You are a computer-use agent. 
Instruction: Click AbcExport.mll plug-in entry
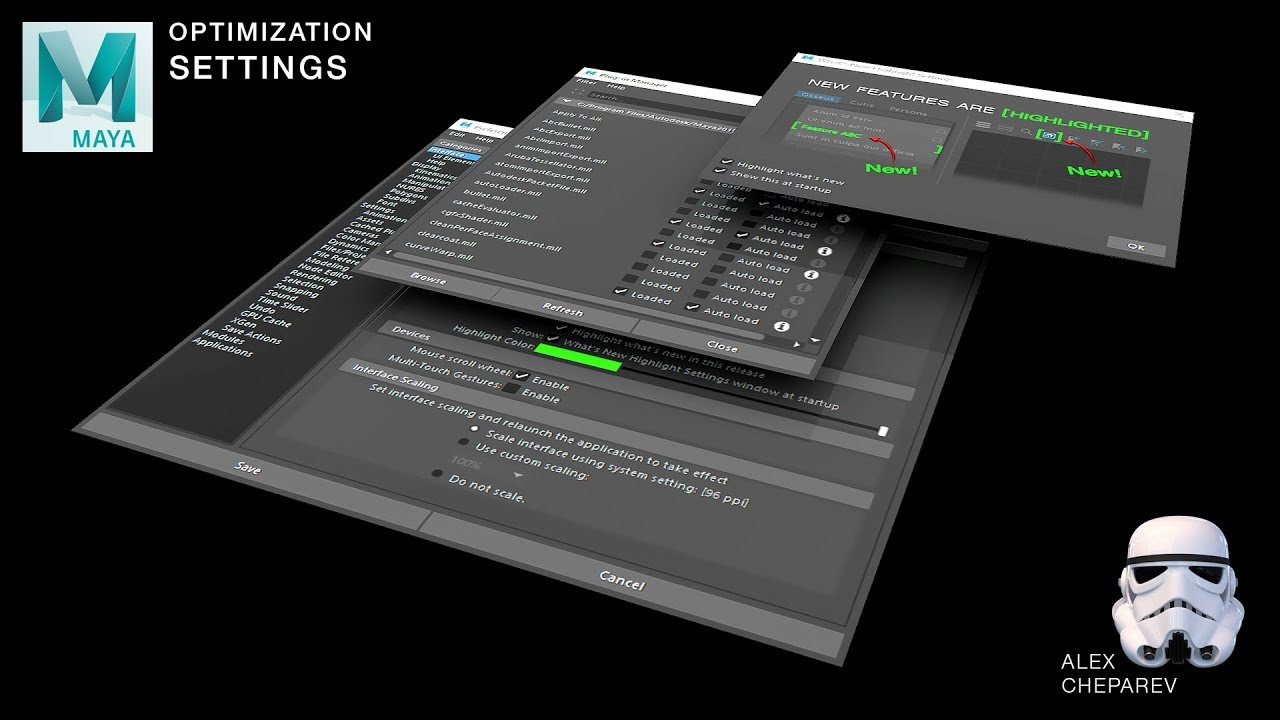(x=562, y=135)
